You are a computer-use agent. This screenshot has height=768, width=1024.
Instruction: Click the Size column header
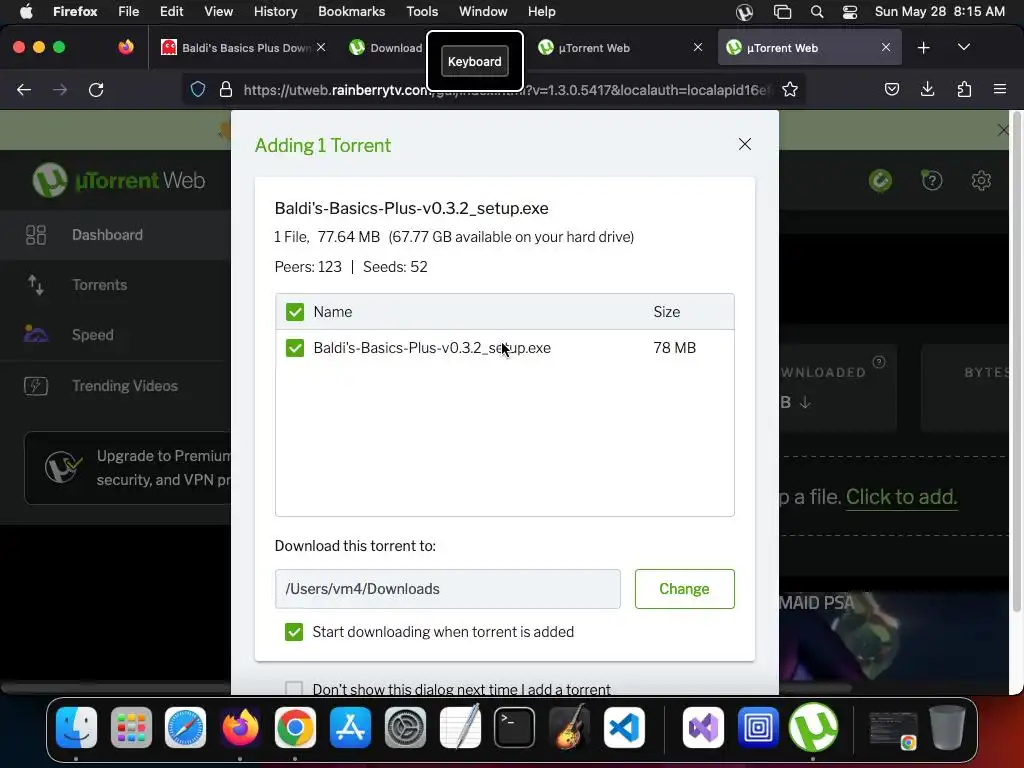[x=667, y=312]
